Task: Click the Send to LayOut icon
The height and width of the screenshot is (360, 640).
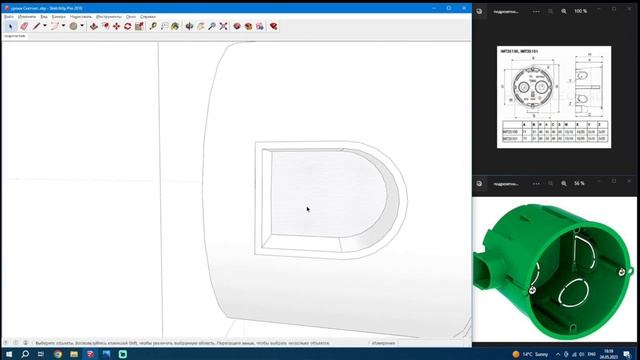Action: pos(260,27)
